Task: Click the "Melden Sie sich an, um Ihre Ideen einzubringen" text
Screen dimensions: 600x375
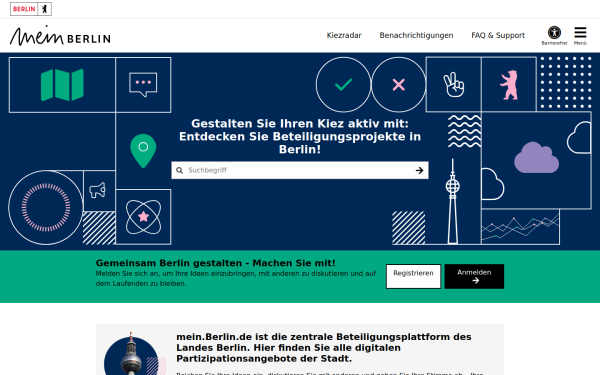Action: [x=236, y=279]
